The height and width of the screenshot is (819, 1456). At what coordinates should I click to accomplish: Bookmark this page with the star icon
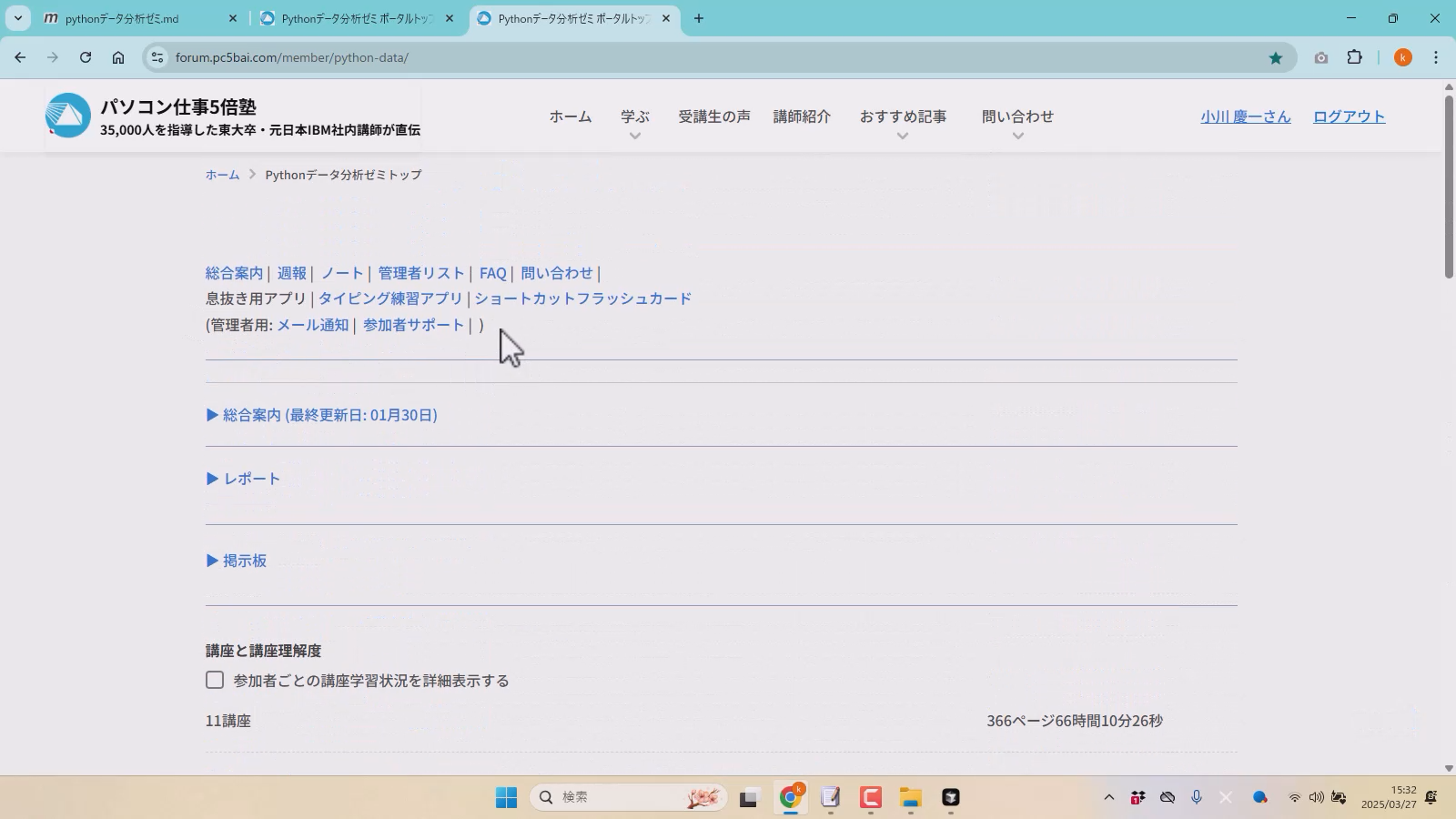1275,57
